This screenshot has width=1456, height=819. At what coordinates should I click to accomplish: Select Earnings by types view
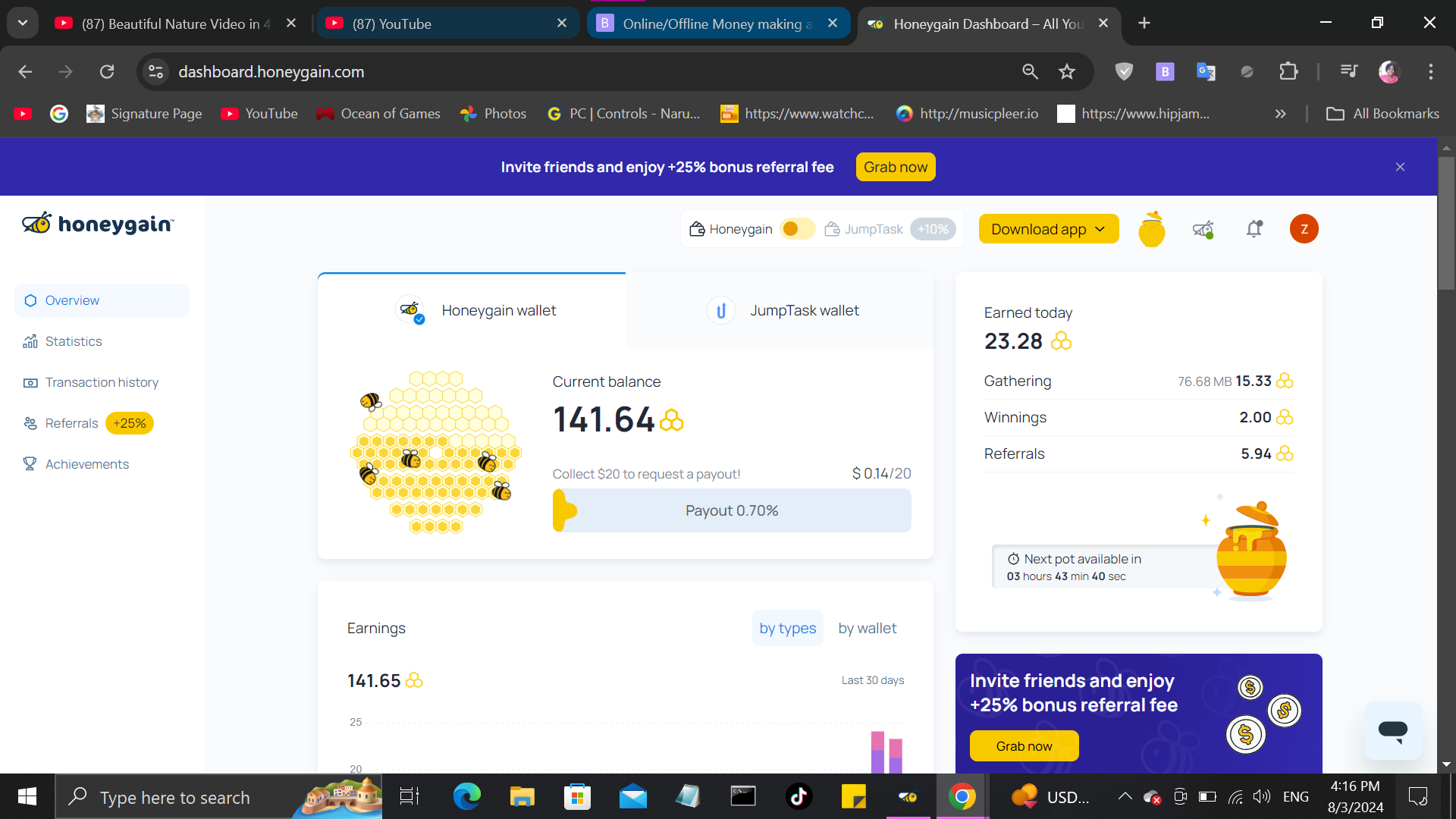pos(787,628)
